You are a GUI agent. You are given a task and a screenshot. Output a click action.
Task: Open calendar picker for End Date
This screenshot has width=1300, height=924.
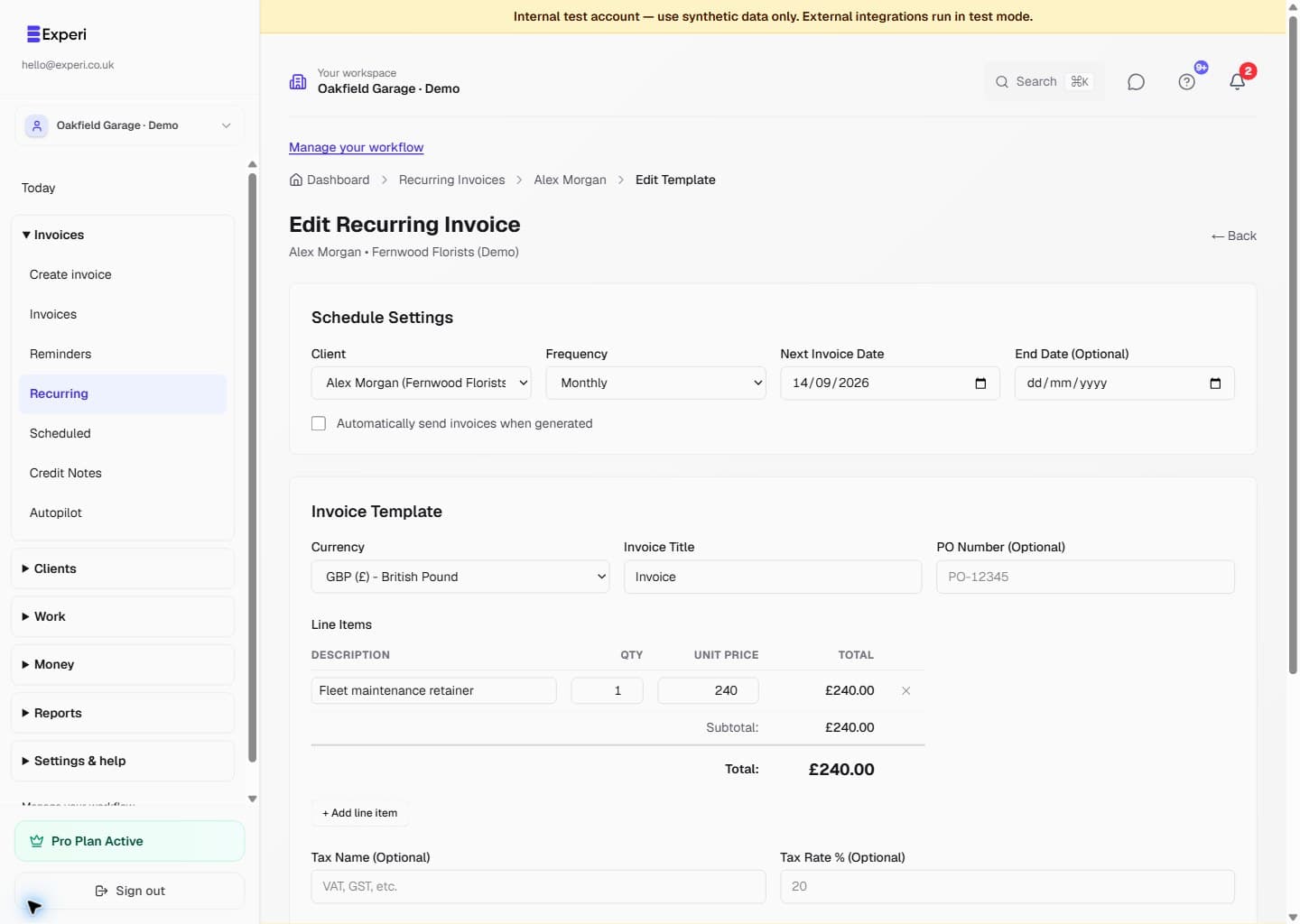pos(1215,383)
